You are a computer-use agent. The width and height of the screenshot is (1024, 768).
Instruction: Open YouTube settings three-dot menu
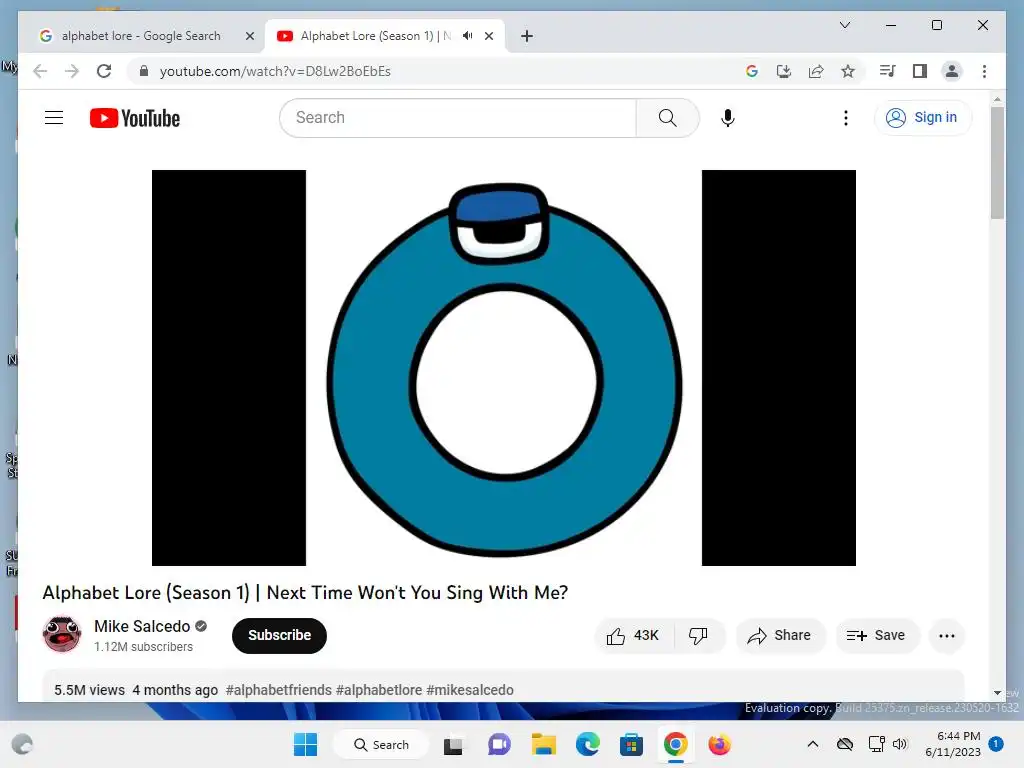[x=846, y=118]
